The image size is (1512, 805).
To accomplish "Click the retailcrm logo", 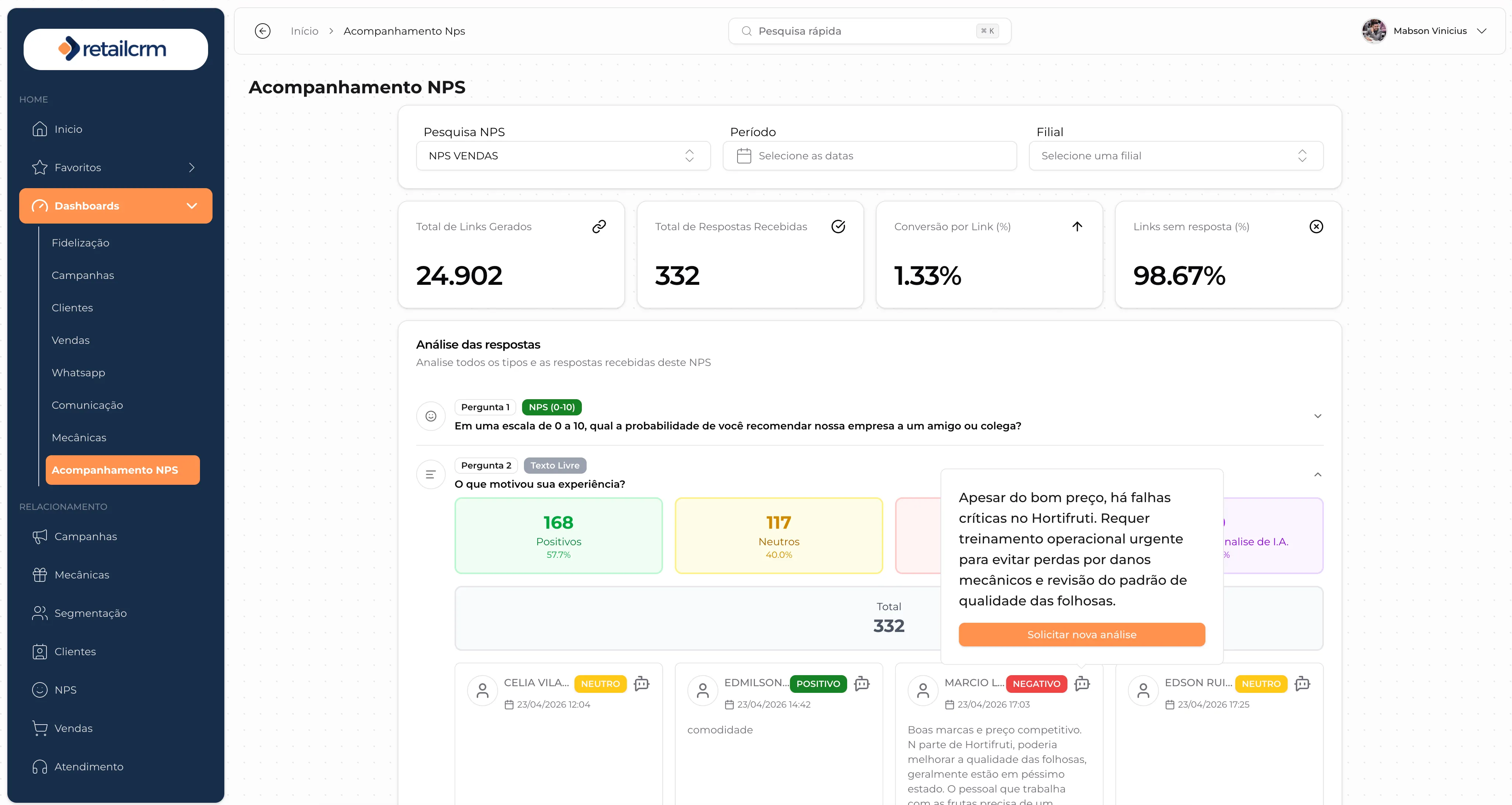I will tap(115, 49).
